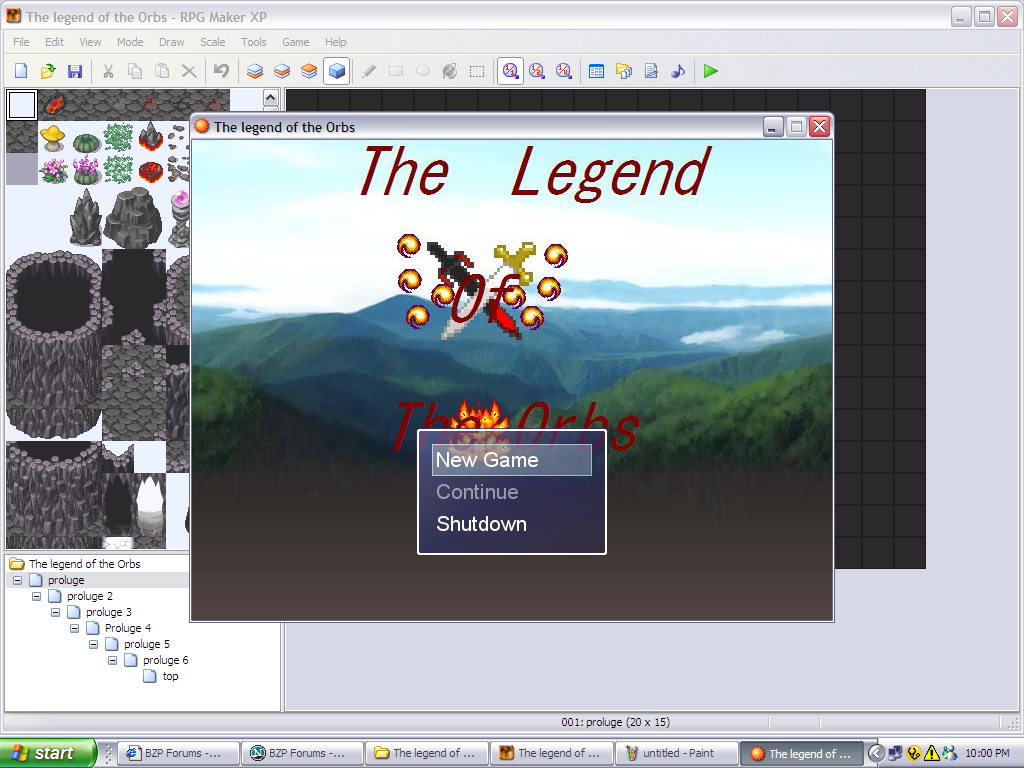Image resolution: width=1024 pixels, height=768 pixels.
Task: Open the Game menu
Action: 295,42
